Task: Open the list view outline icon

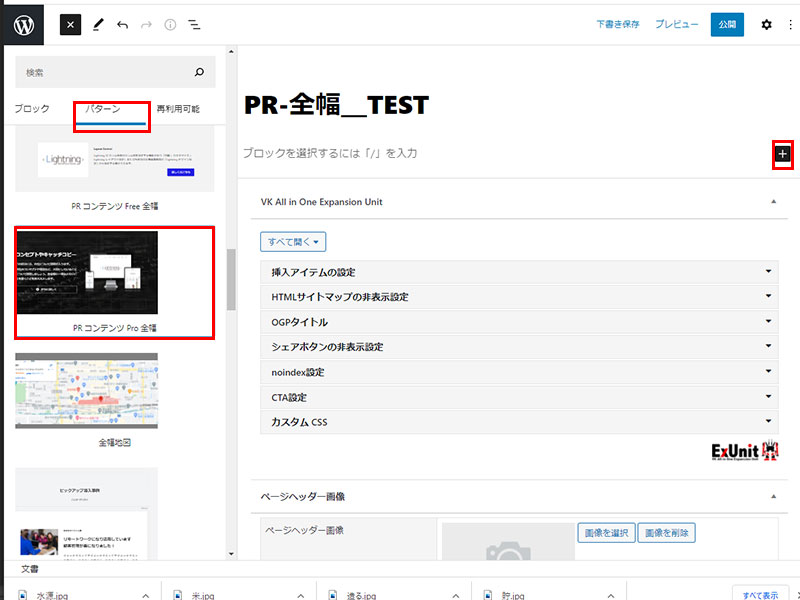Action: [194, 24]
